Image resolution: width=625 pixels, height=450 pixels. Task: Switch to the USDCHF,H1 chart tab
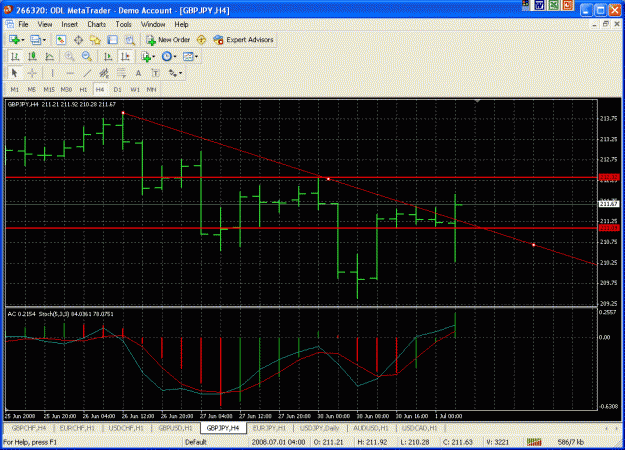click(x=126, y=428)
